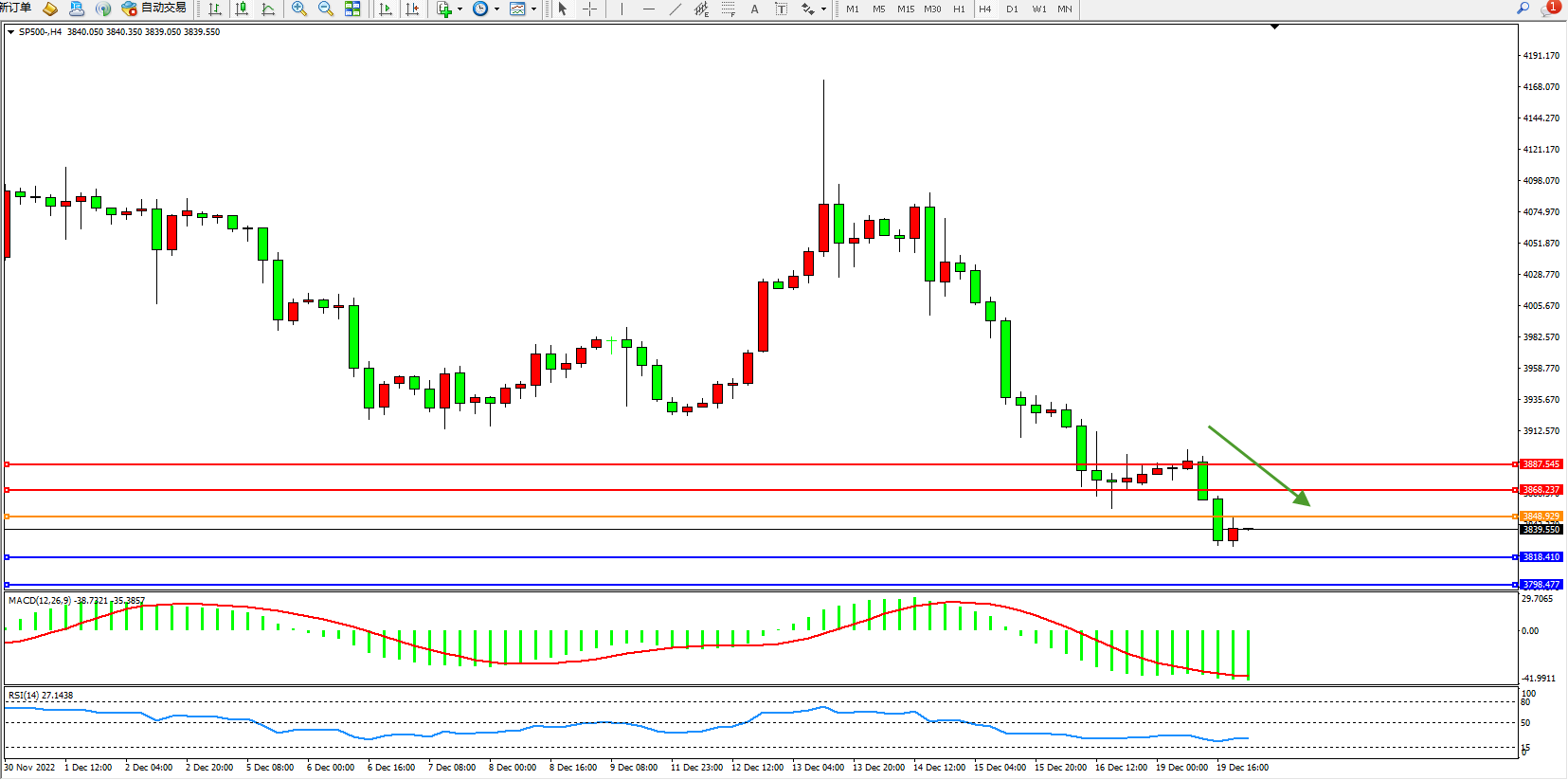Select the crosshair cursor tool
The image size is (1568, 780).
pos(589,9)
